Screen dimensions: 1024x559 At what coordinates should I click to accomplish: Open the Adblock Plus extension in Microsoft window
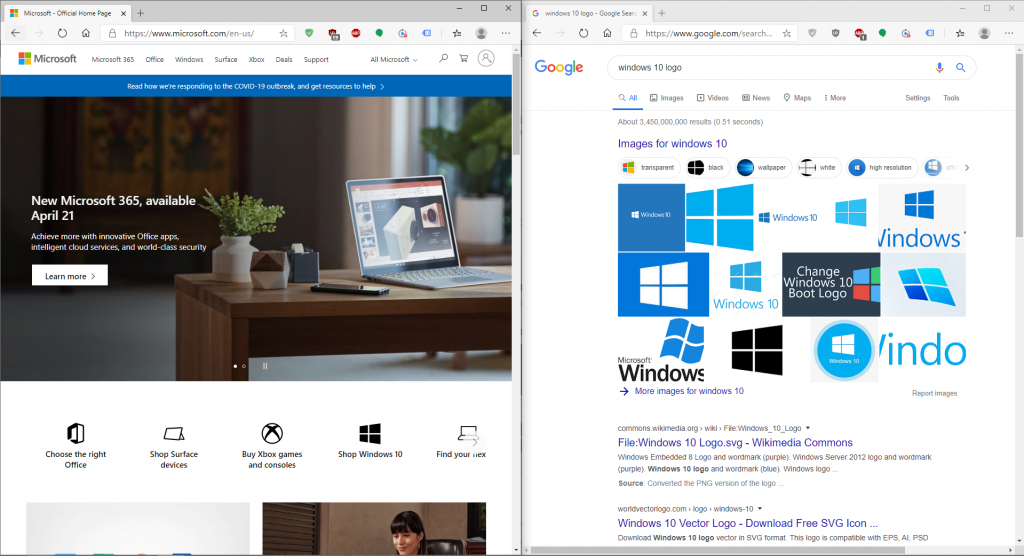[x=356, y=33]
